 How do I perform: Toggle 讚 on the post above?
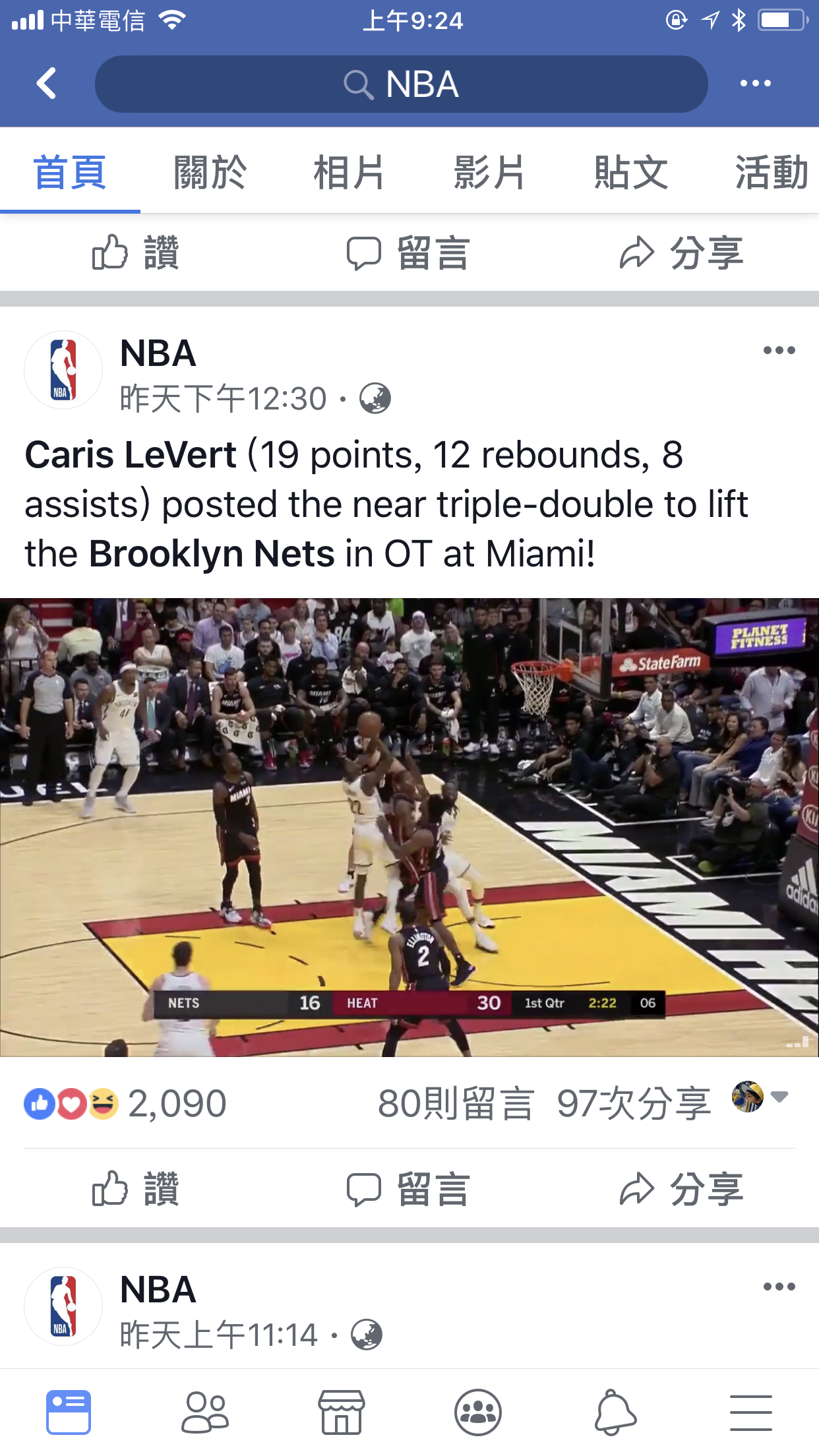(136, 253)
